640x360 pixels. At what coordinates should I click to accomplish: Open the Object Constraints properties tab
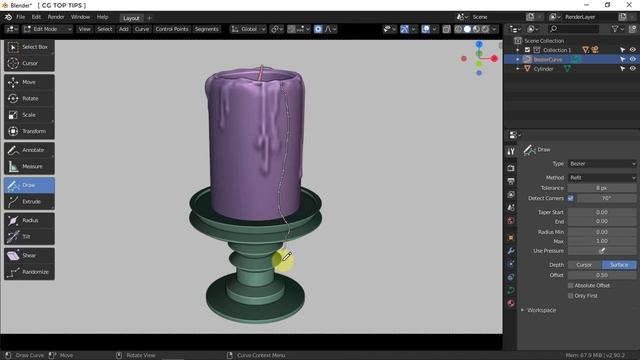point(511,277)
